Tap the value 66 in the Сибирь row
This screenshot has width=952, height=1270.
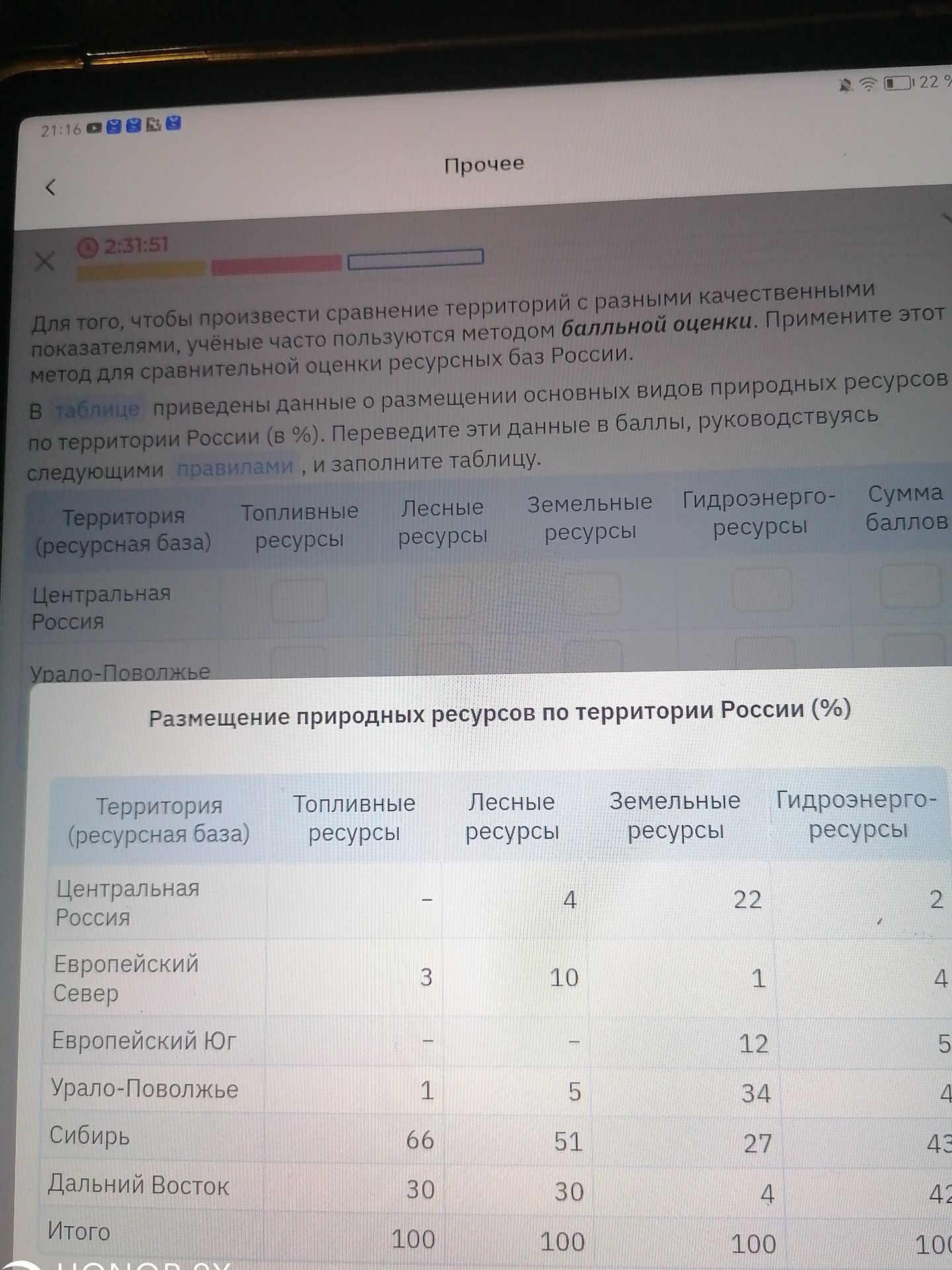(420, 1140)
